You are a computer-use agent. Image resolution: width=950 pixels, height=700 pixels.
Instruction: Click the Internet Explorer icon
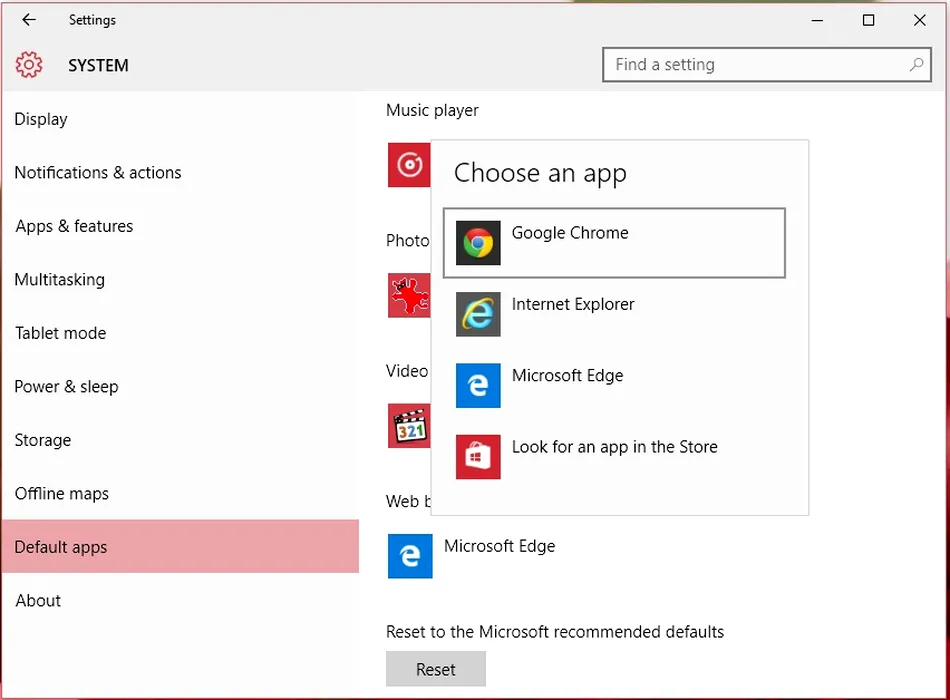478,314
